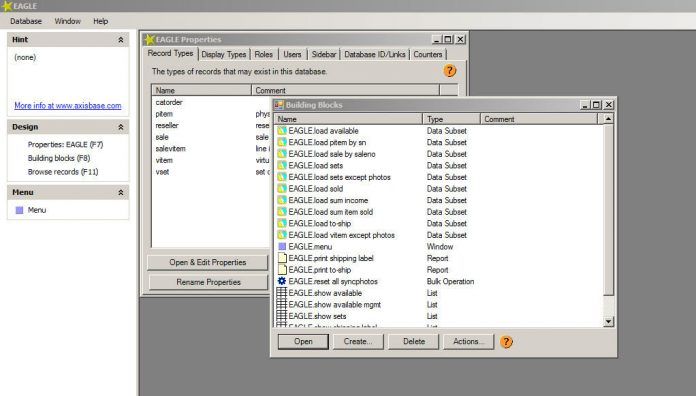Click the grid list icon for EAGLE.show available

[281, 293]
